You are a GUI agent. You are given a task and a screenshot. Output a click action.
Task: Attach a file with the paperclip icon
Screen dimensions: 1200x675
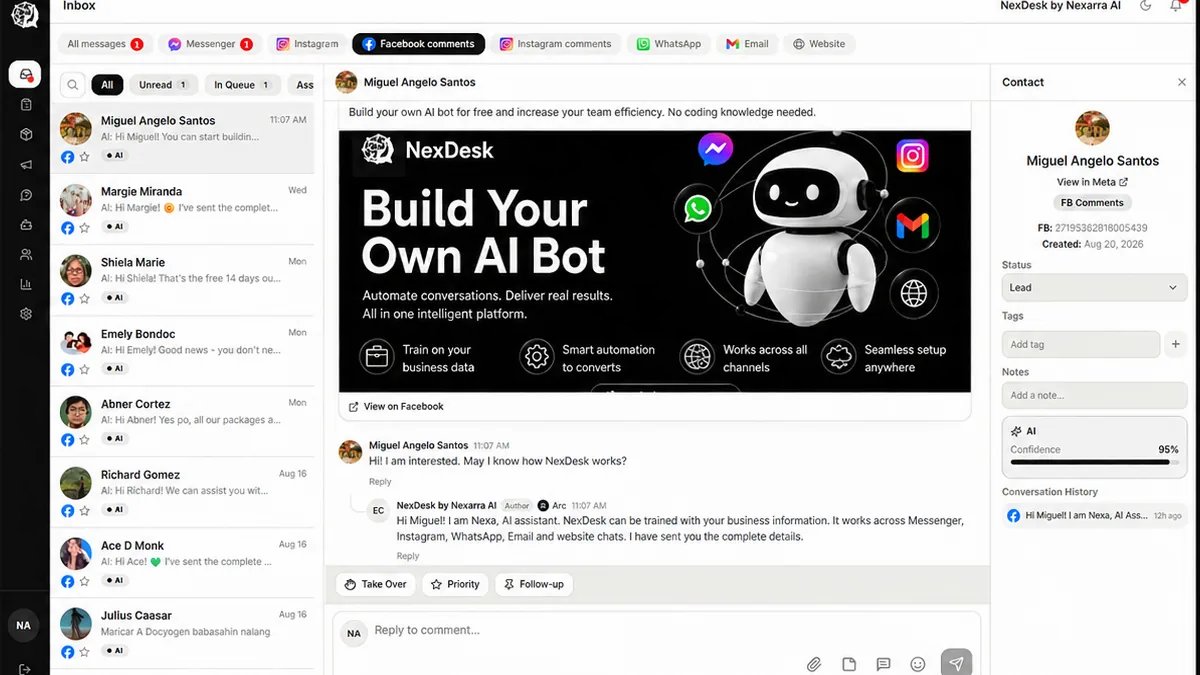pos(815,664)
